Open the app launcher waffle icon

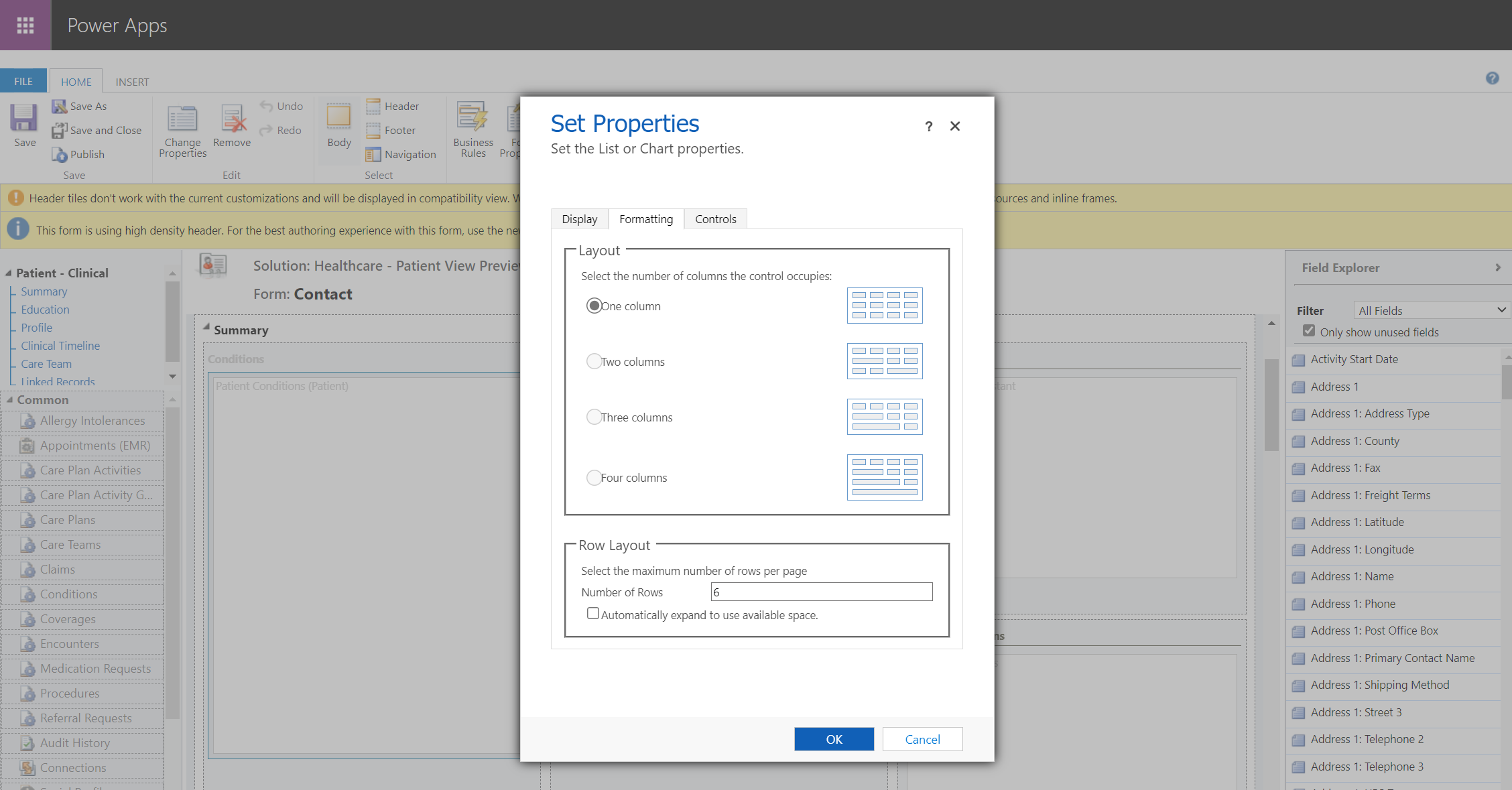tap(25, 25)
